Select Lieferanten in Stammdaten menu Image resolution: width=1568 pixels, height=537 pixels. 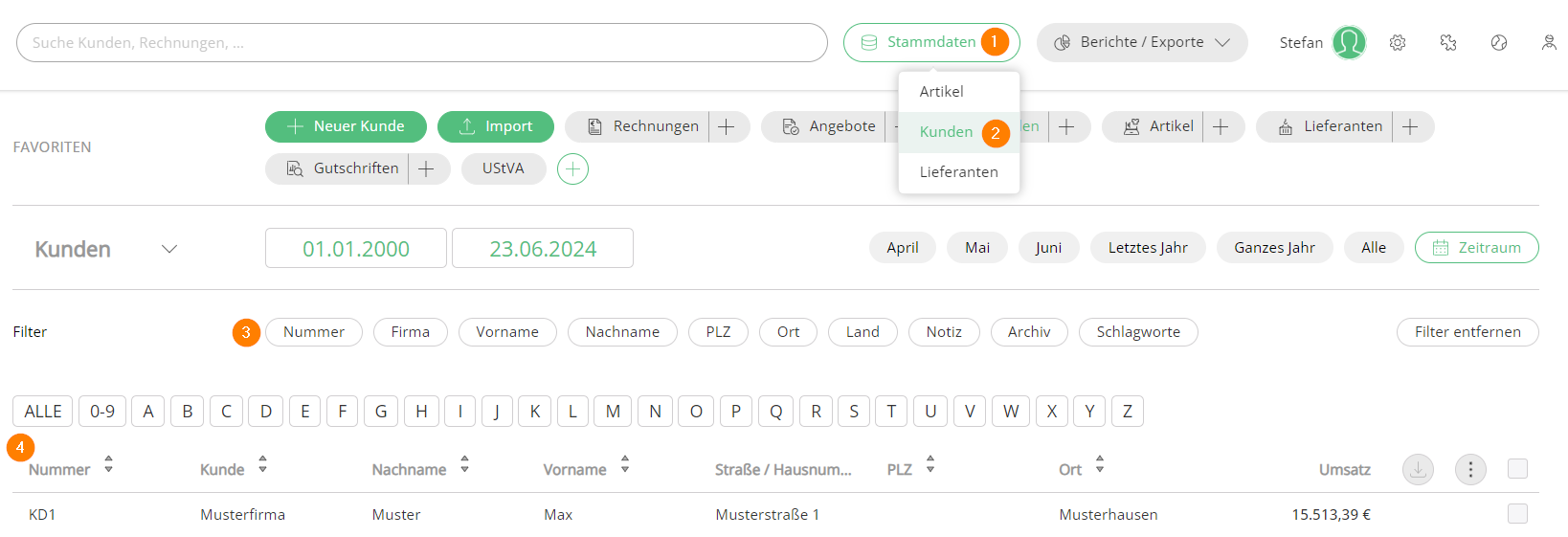(x=959, y=172)
